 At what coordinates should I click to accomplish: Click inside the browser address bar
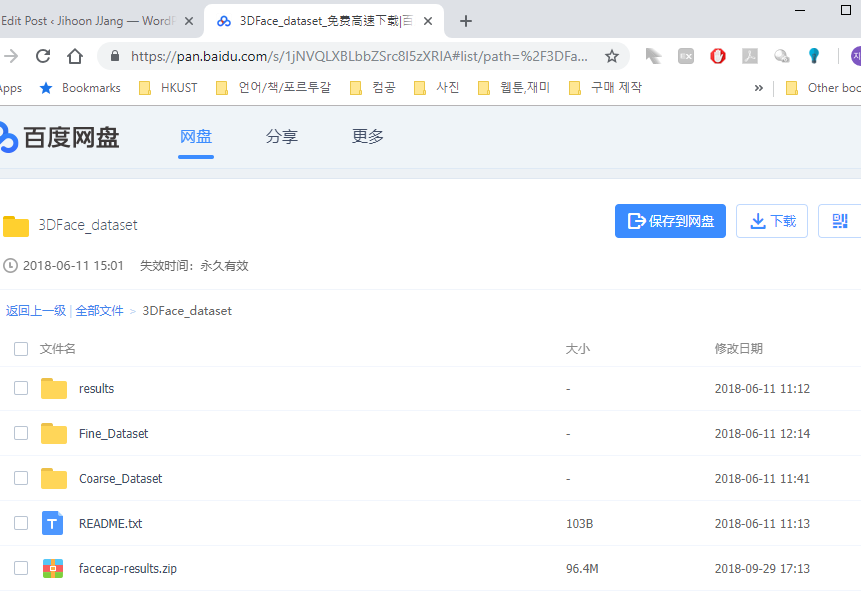click(350, 57)
